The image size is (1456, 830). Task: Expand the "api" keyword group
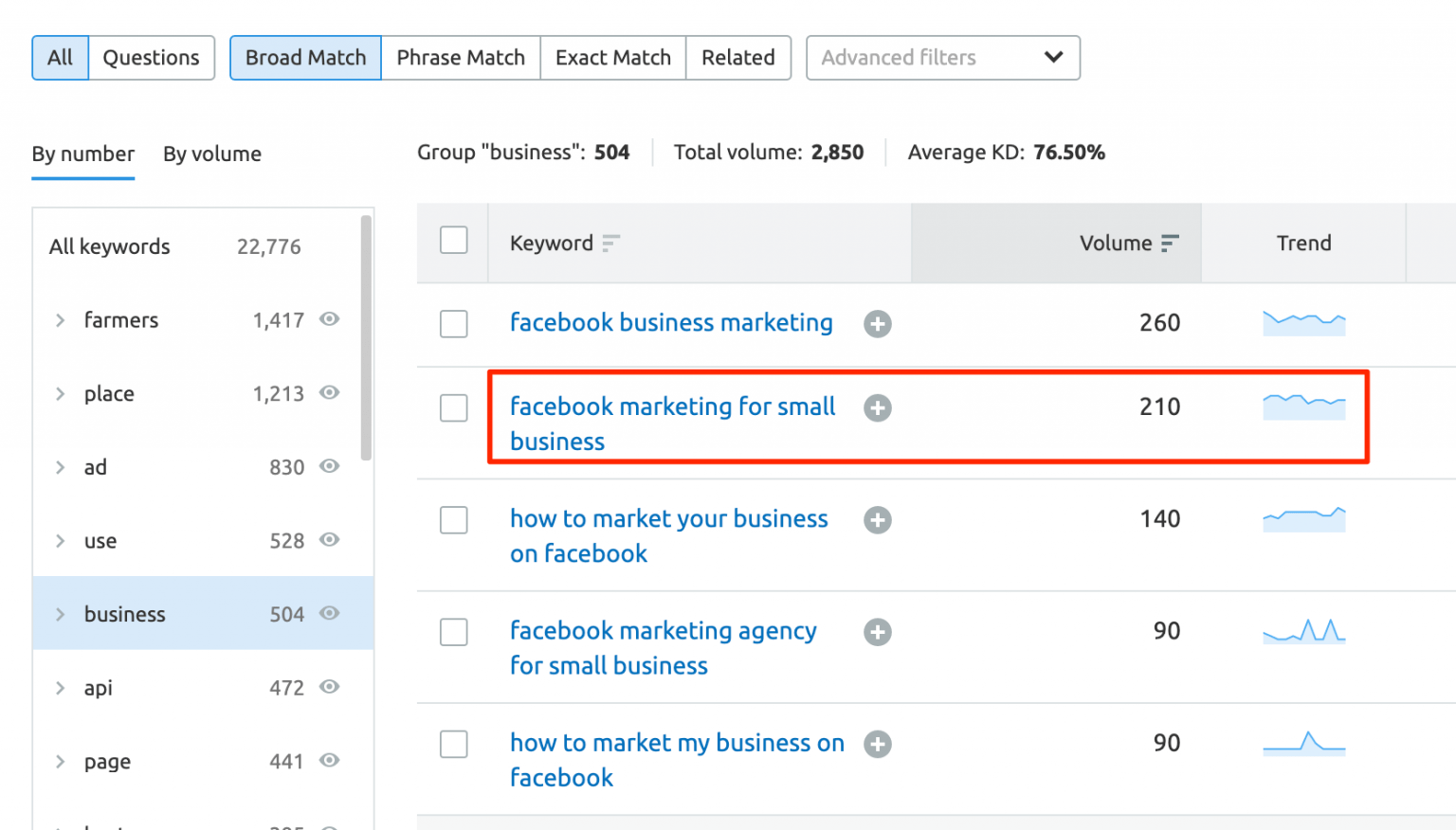60,687
